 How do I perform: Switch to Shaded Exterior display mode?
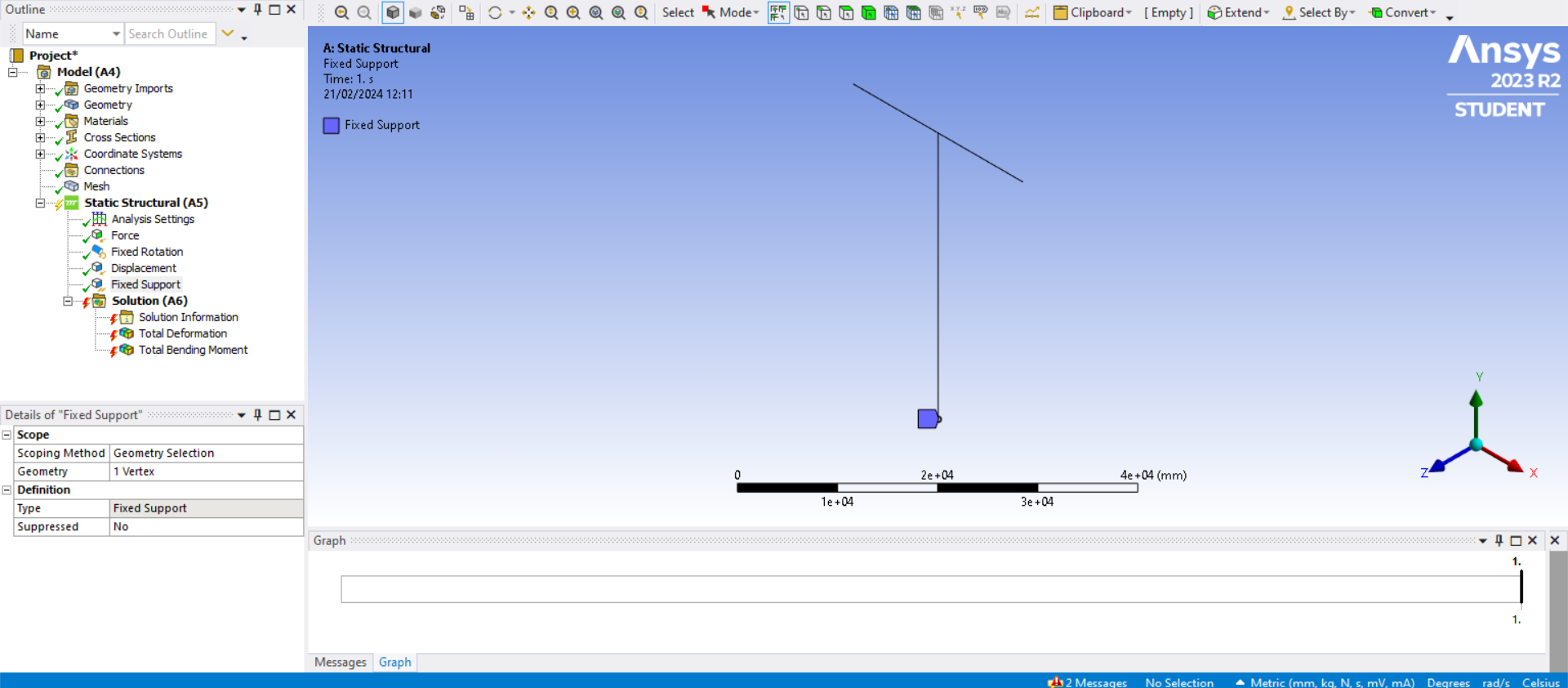pyautogui.click(x=416, y=12)
